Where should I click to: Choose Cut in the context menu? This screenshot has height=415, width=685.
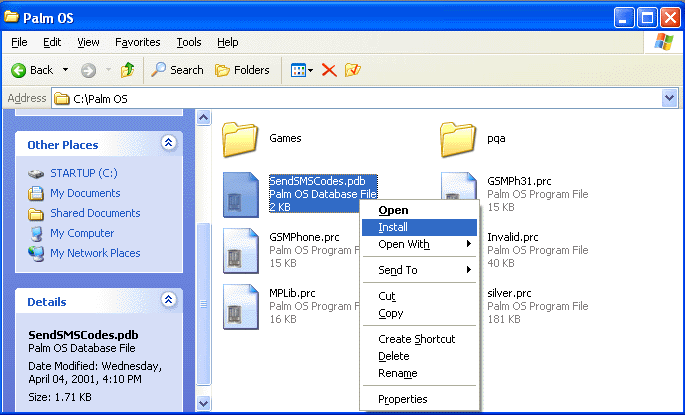[x=419, y=296]
